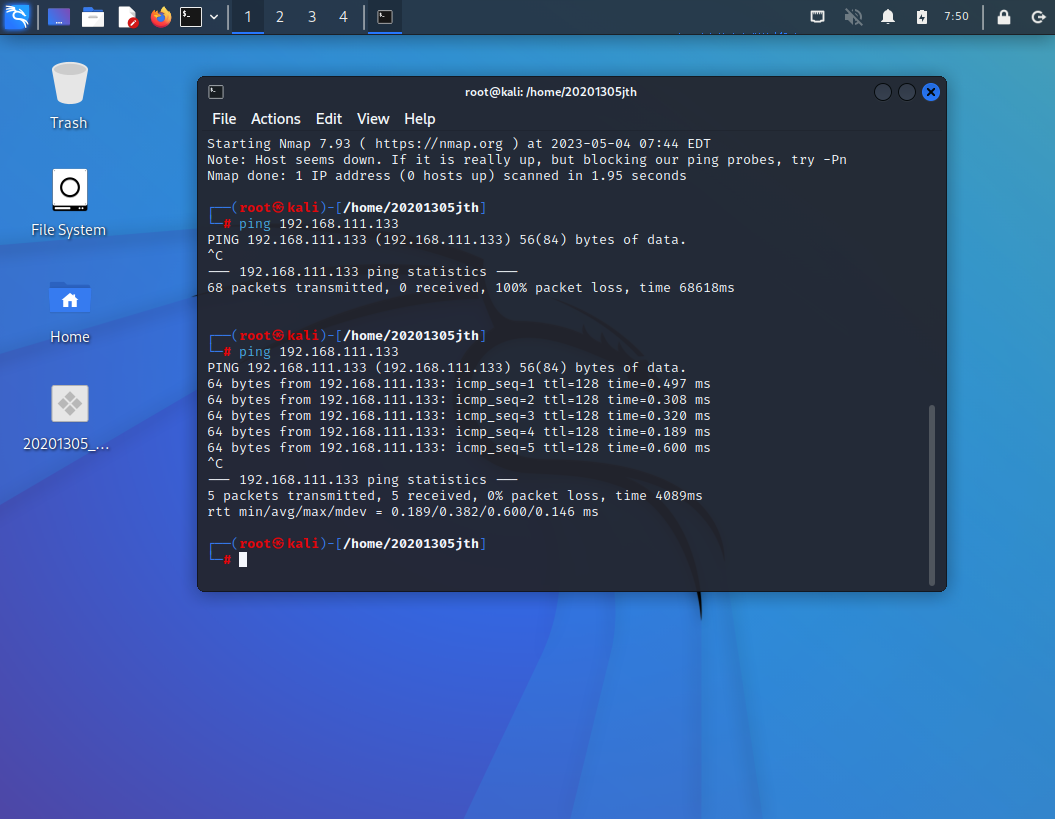Viewport: 1055px width, 819px height.
Task: Switch to workspace 2
Action: (280, 17)
